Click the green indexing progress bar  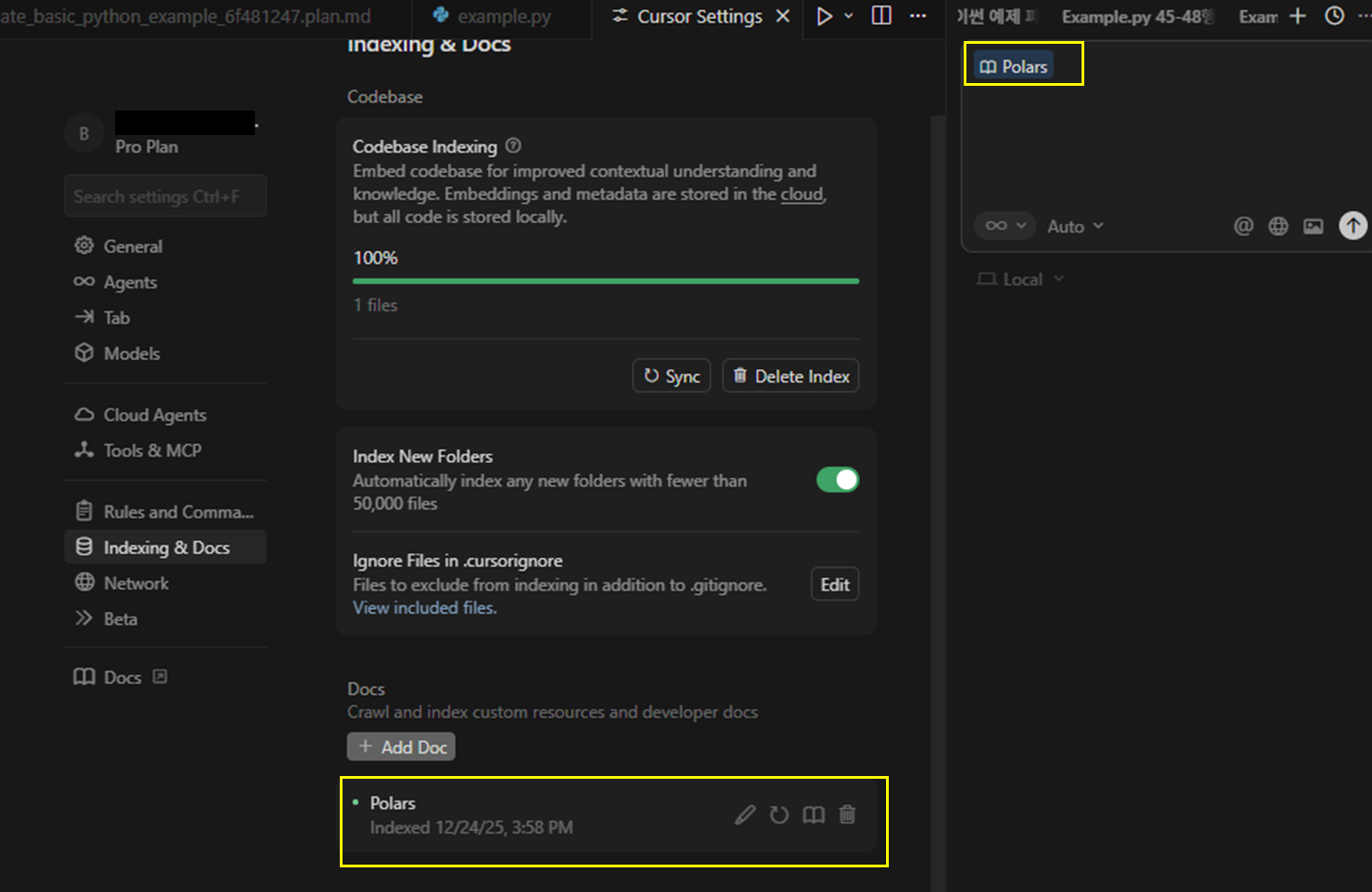[607, 281]
